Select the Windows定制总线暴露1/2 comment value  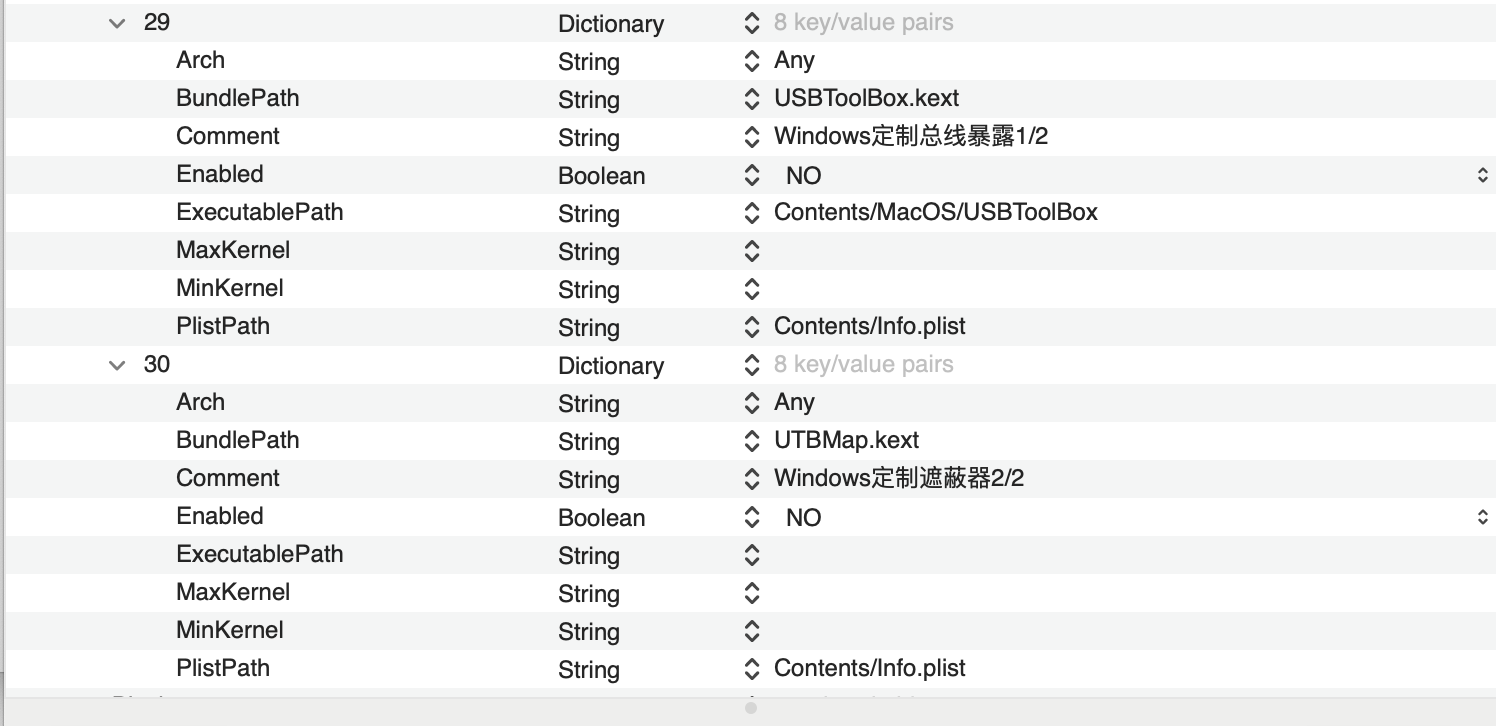910,137
